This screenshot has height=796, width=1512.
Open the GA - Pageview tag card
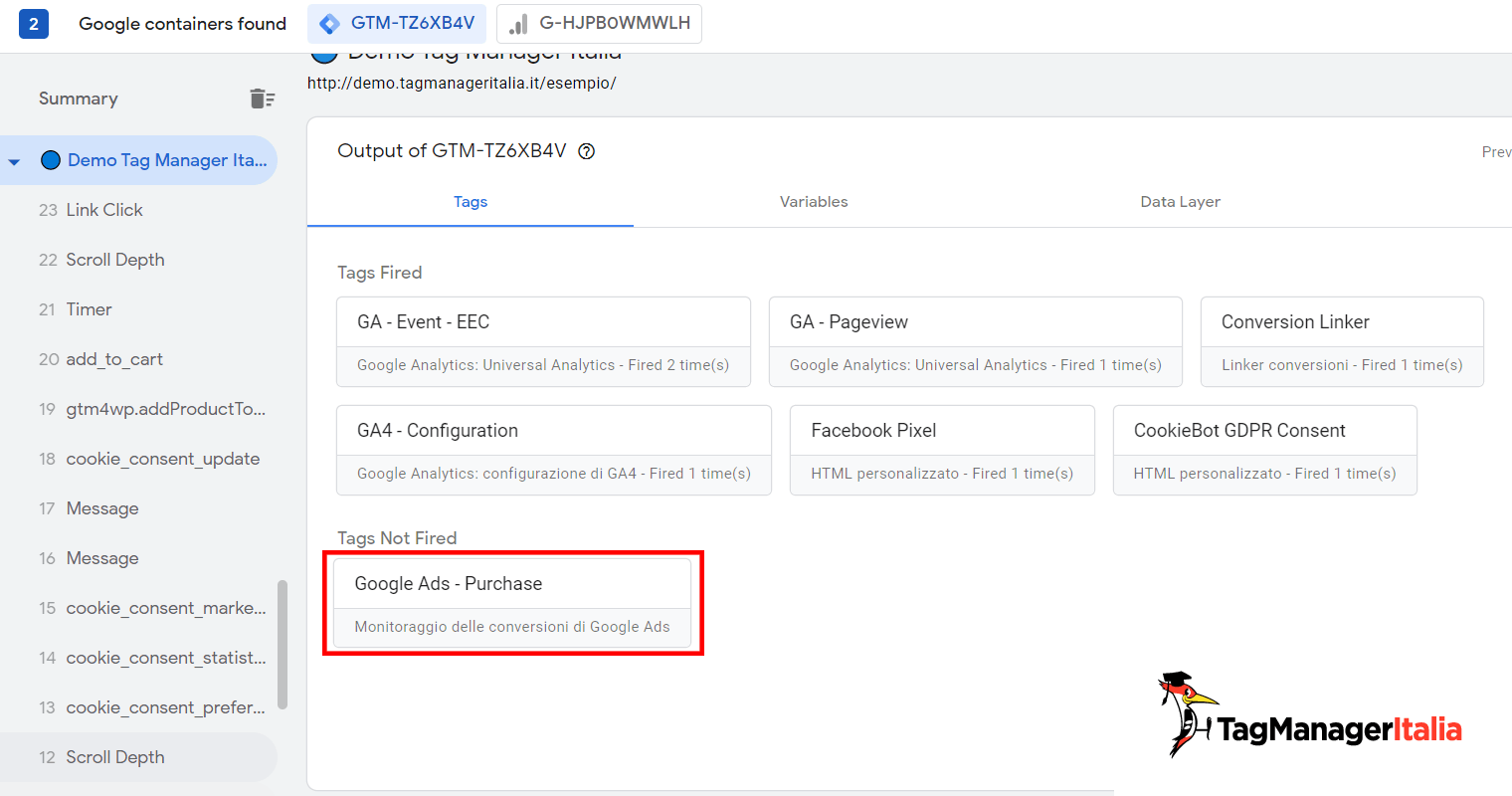[x=976, y=341]
